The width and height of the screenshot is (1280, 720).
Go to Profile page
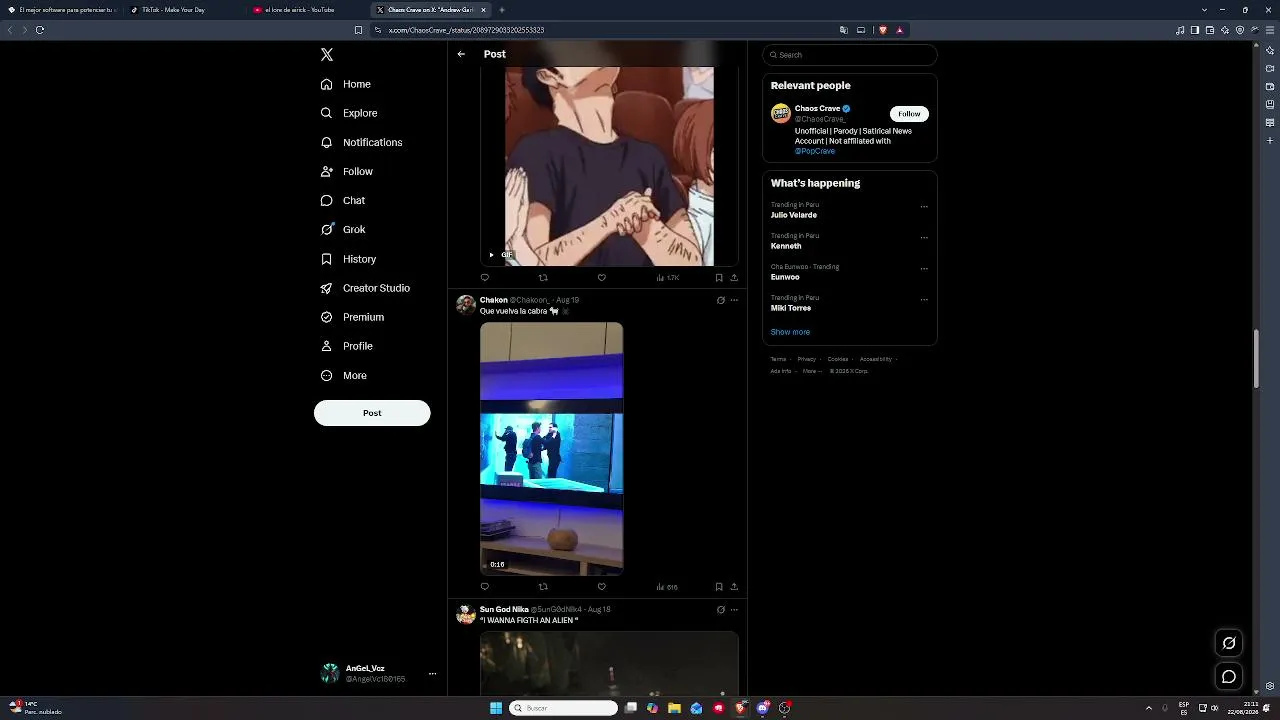click(346, 346)
